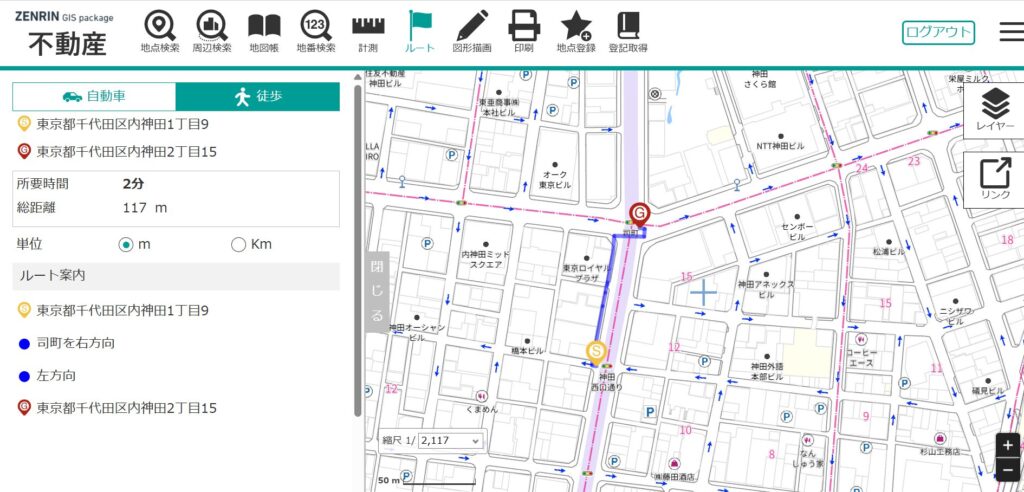Open 地点登録 location registration star

tap(576, 32)
